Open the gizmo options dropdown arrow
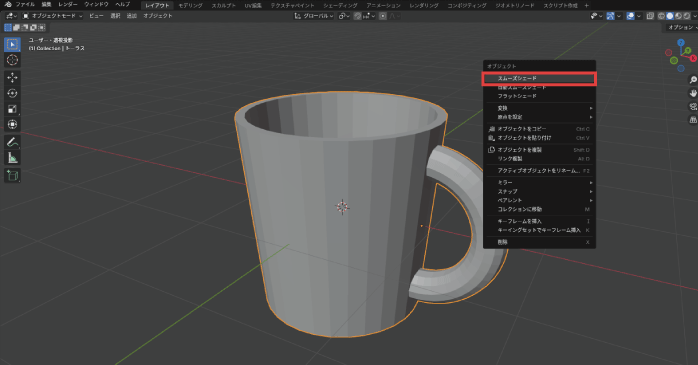This screenshot has width=698, height=365. tap(619, 16)
